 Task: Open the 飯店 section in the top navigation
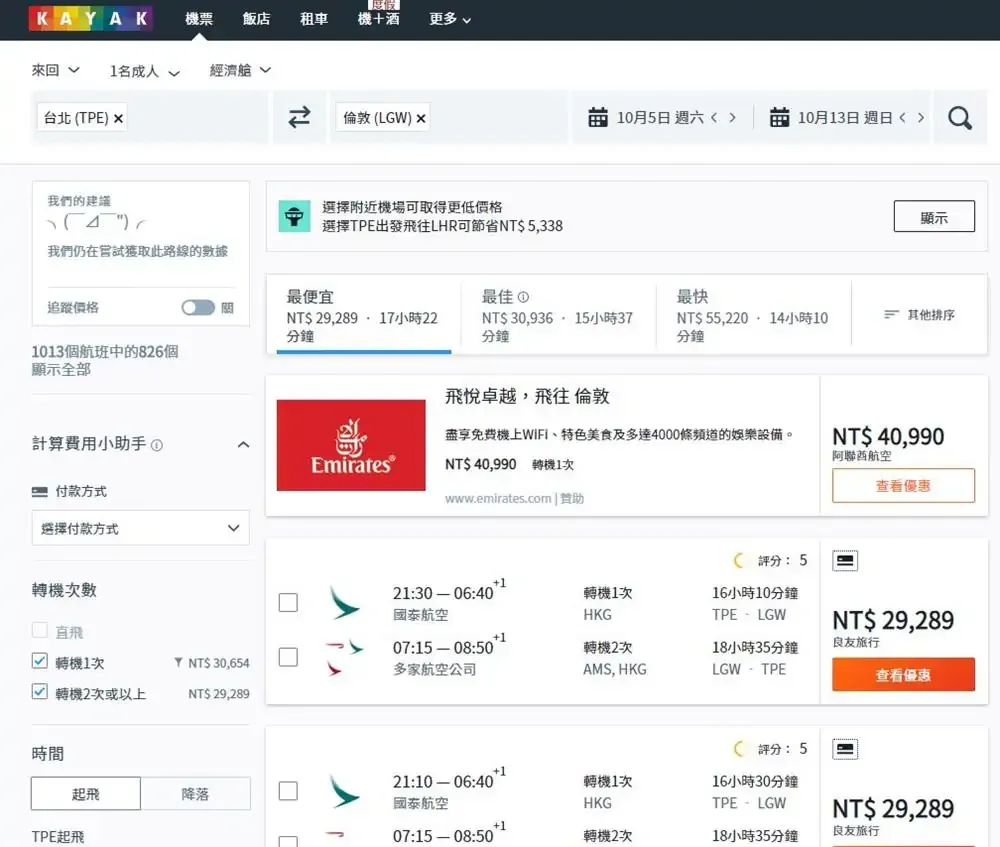coord(256,19)
